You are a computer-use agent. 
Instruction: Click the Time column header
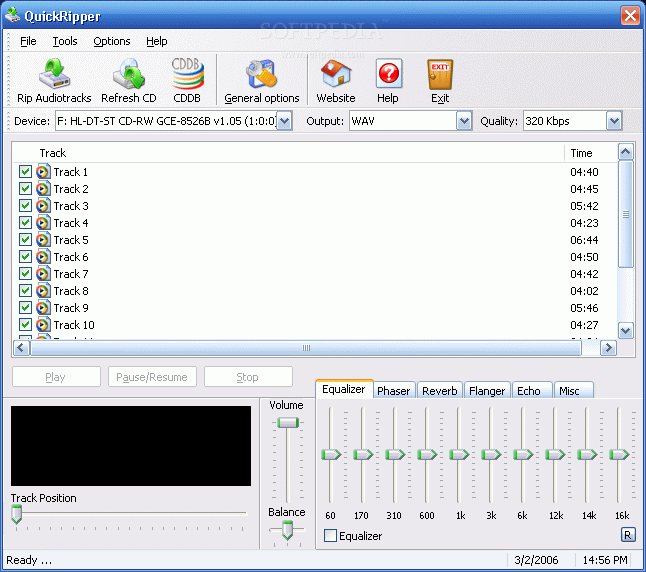591,153
